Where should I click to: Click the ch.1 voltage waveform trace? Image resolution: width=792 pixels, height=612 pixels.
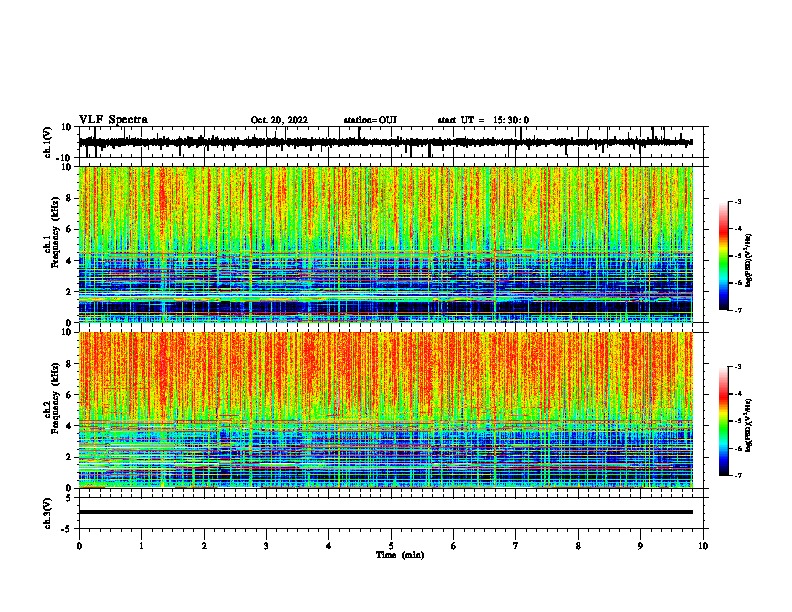click(385, 142)
